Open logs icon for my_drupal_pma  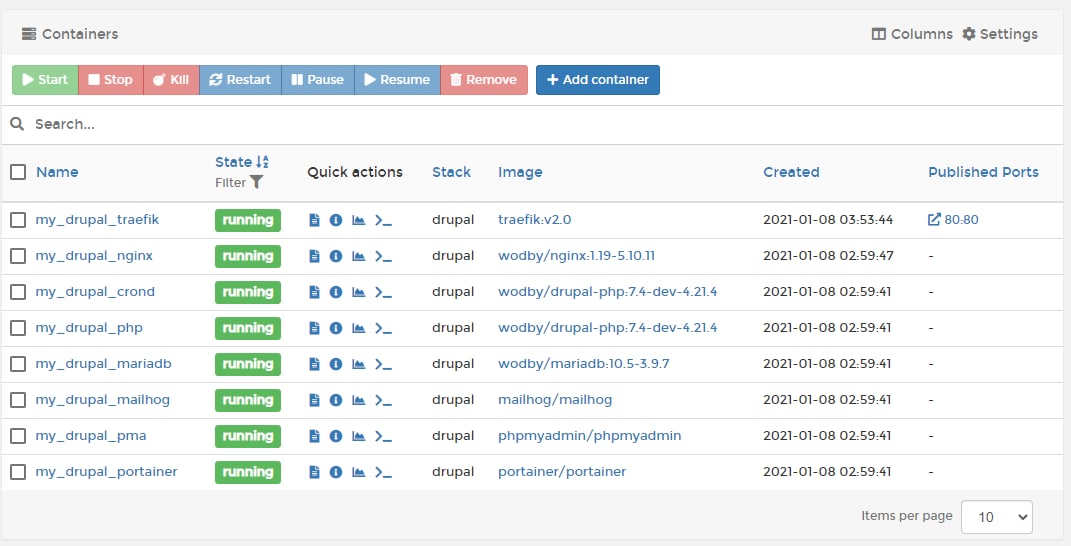click(x=314, y=436)
